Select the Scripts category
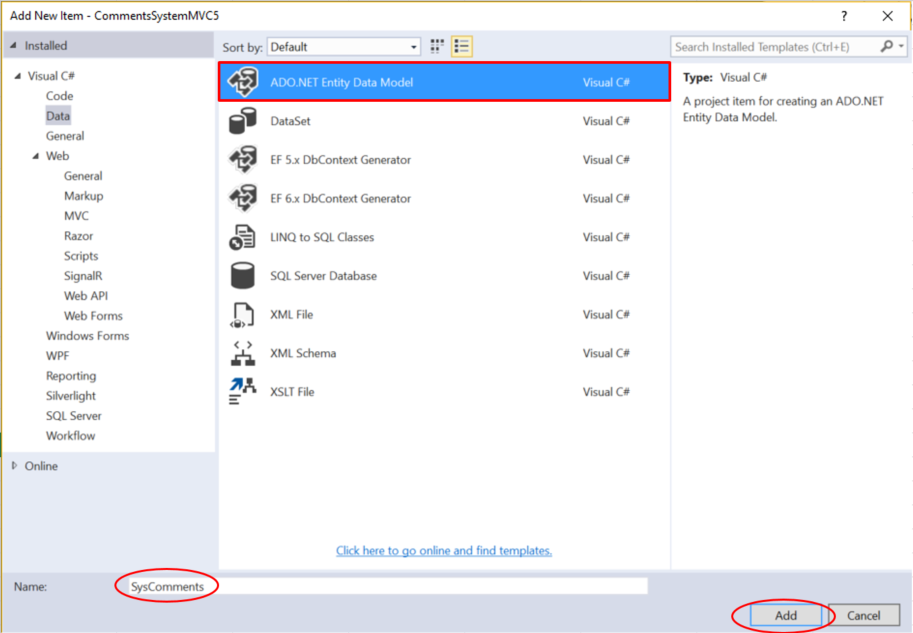 coord(81,256)
